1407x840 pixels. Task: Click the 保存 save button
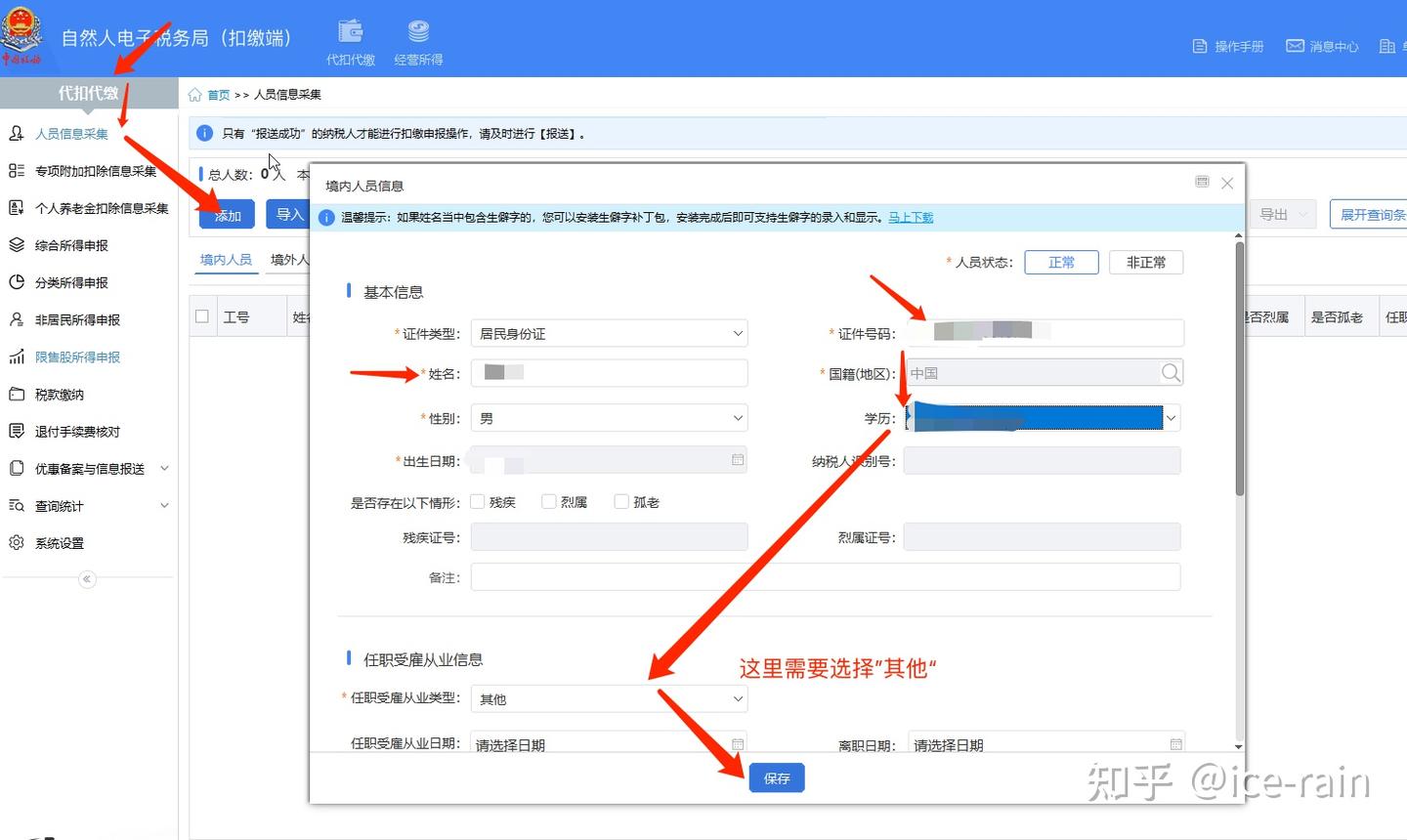tap(777, 777)
